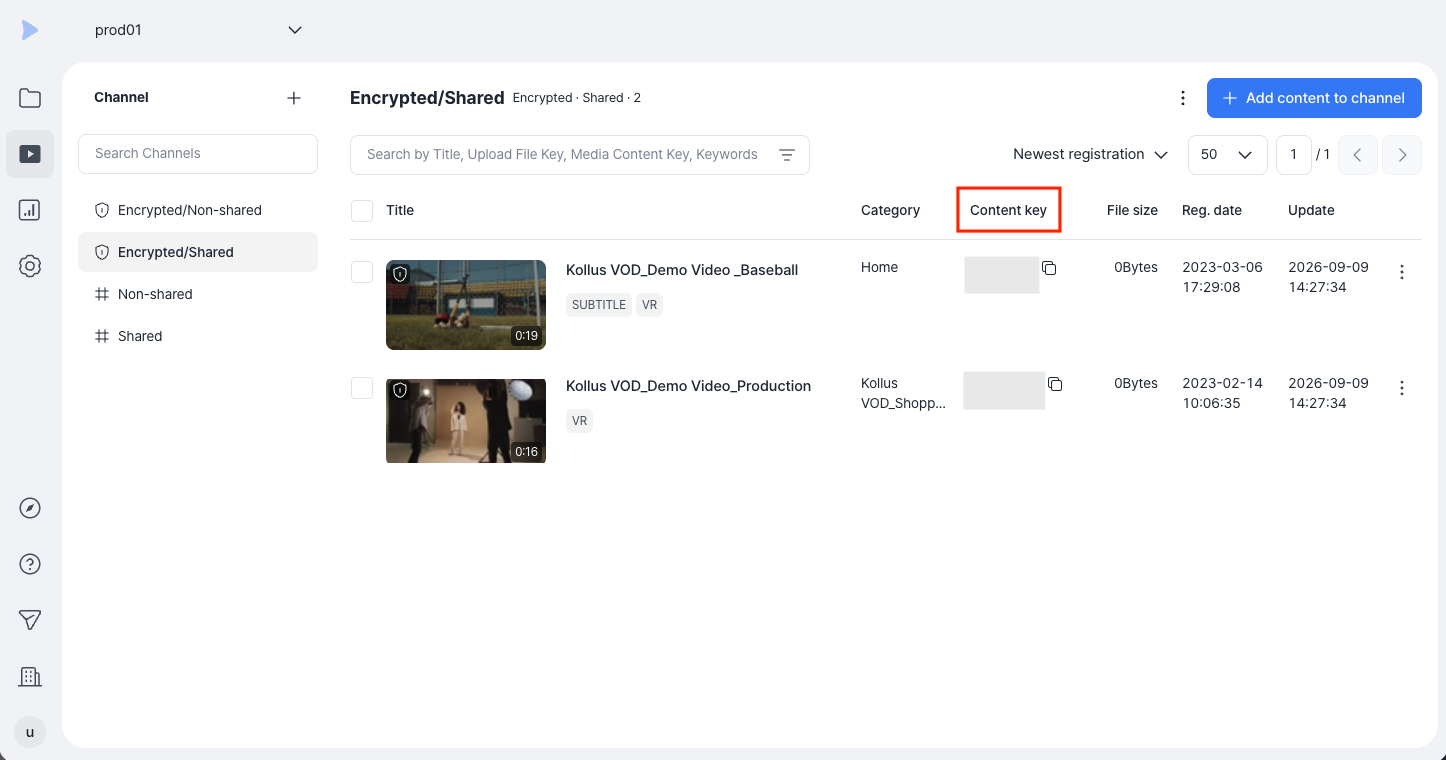Add a new channel with plus icon
Image resolution: width=1446 pixels, height=760 pixels.
coord(294,98)
